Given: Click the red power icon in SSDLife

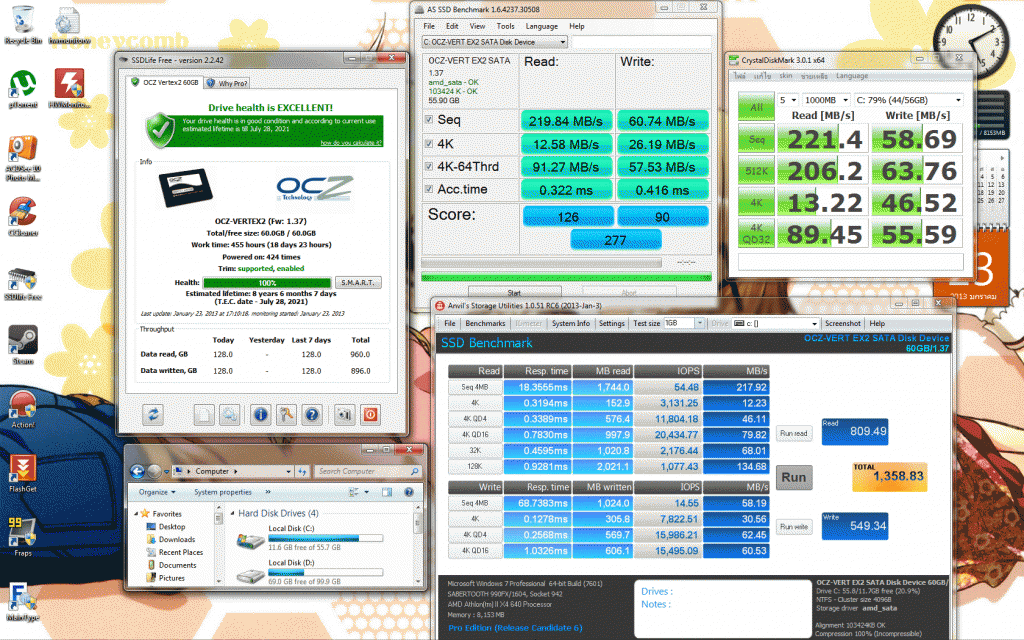Looking at the screenshot, I should click(x=370, y=414).
